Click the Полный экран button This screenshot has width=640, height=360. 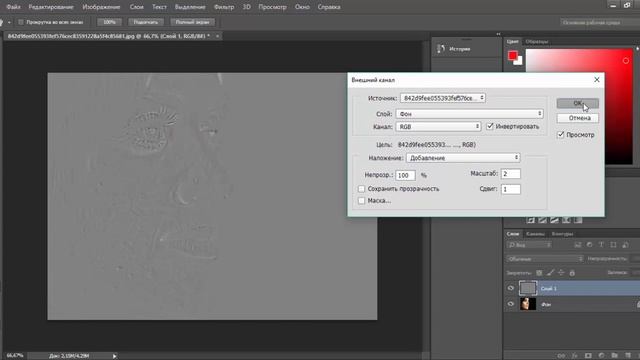192,22
